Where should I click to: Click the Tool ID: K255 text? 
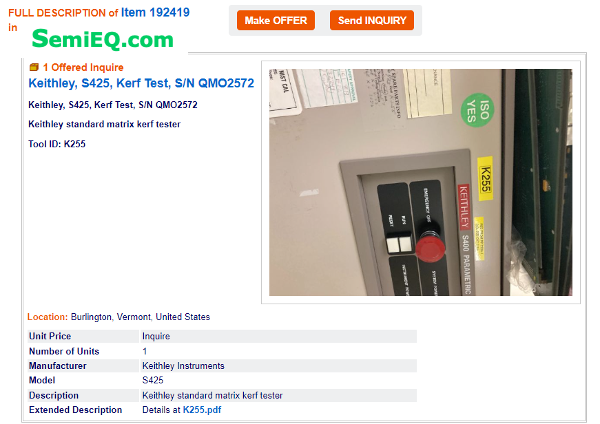click(x=57, y=144)
